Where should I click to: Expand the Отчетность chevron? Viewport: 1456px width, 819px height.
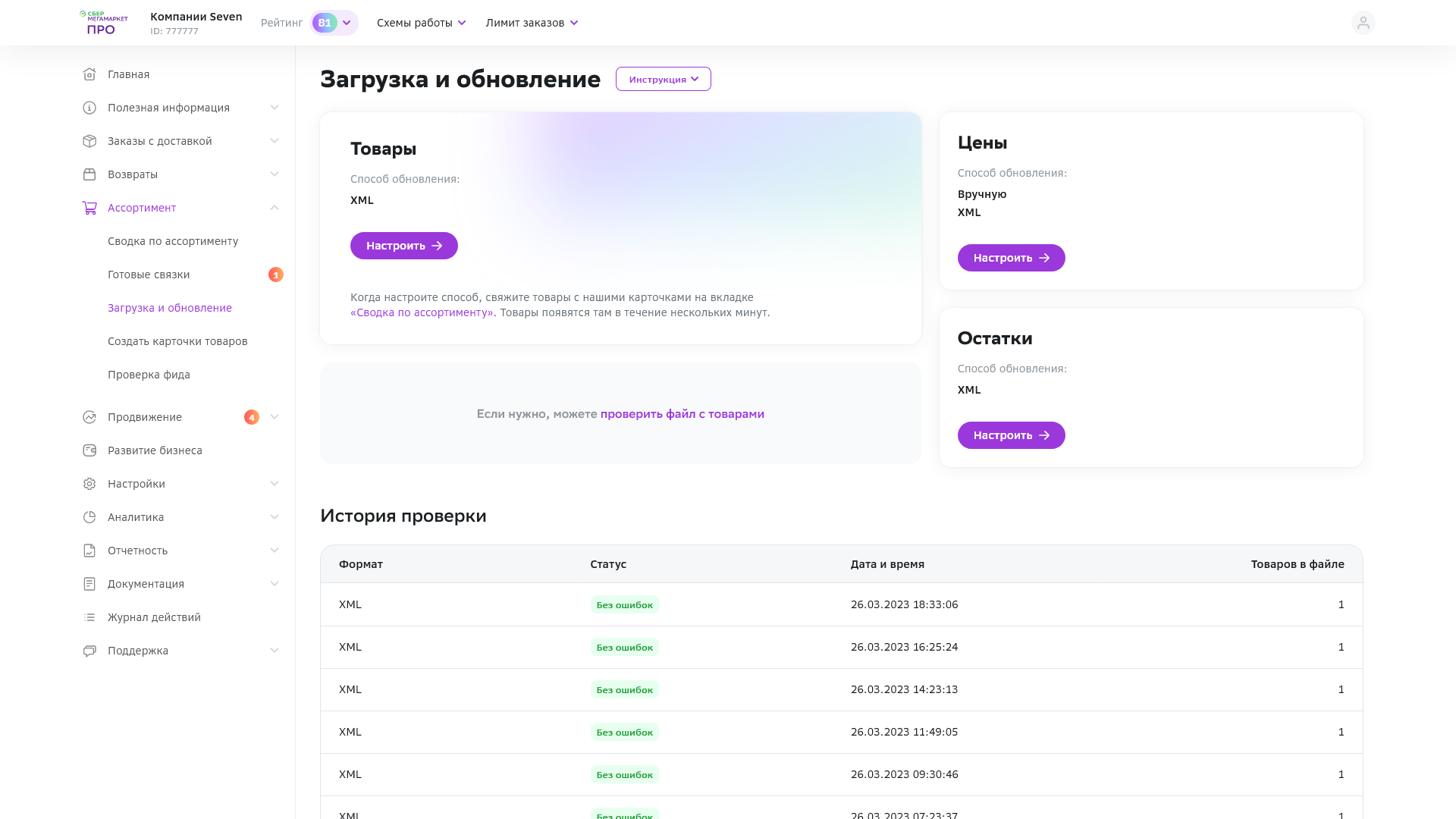click(x=275, y=551)
